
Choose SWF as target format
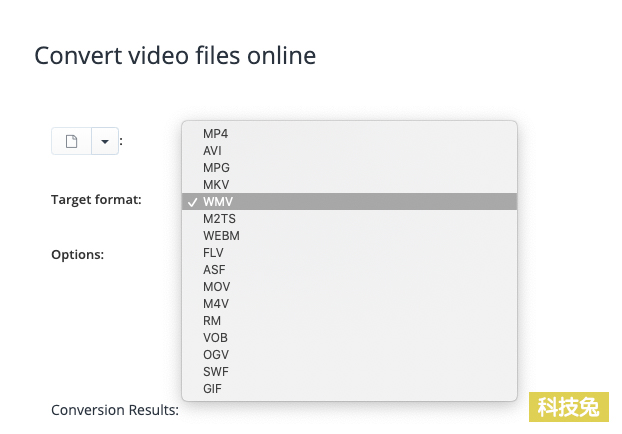click(349, 372)
